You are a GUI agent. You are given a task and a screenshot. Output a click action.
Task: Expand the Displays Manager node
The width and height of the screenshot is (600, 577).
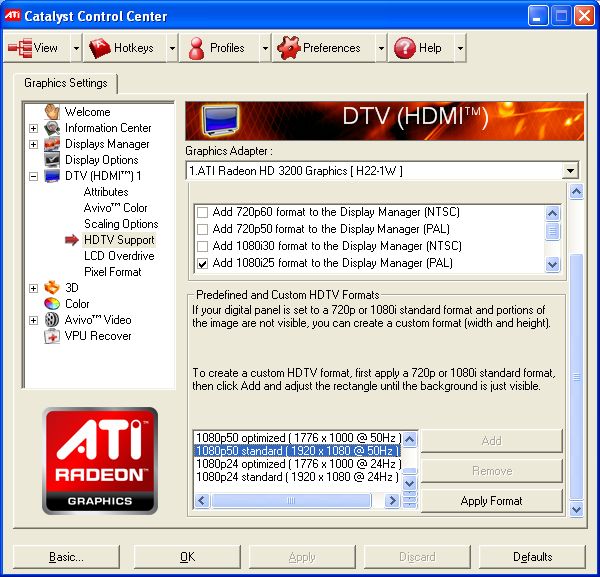[x=34, y=144]
